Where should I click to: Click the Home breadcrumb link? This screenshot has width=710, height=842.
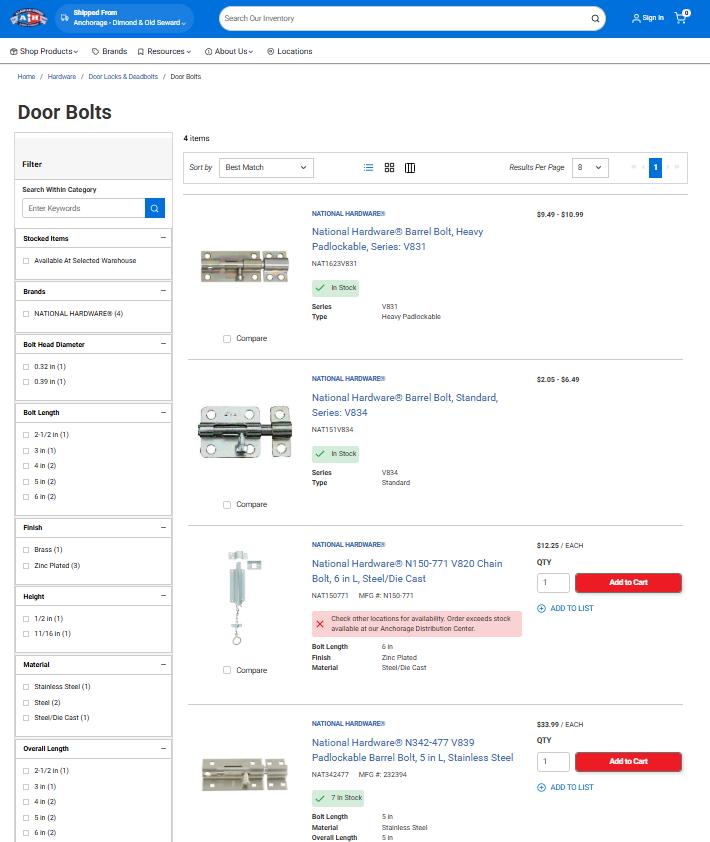tap(26, 77)
